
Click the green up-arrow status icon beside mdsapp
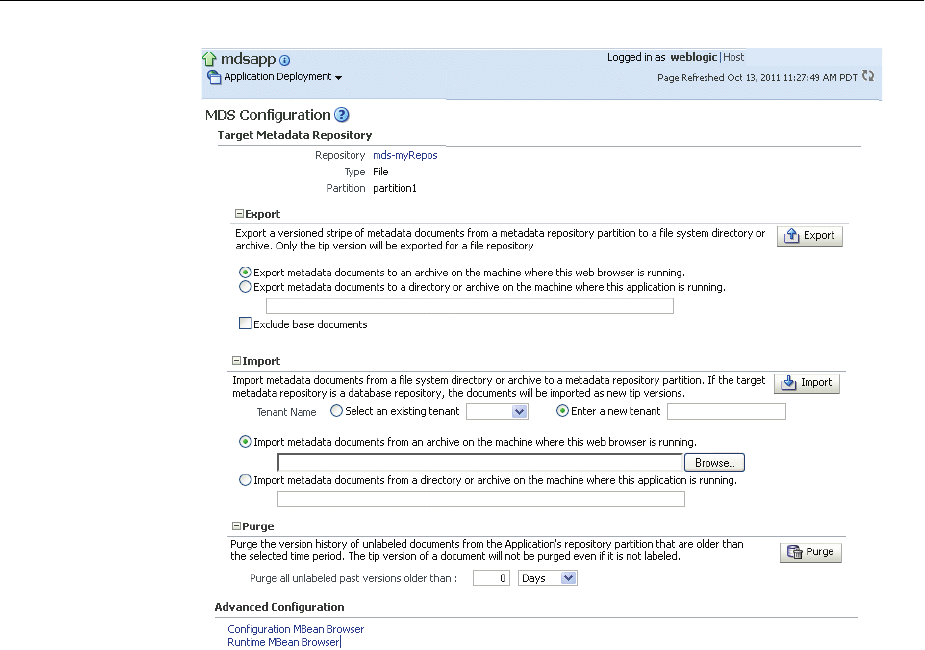pyautogui.click(x=209, y=59)
